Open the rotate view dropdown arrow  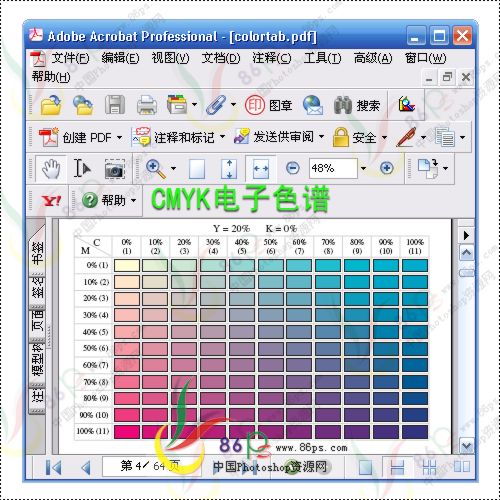(446, 168)
